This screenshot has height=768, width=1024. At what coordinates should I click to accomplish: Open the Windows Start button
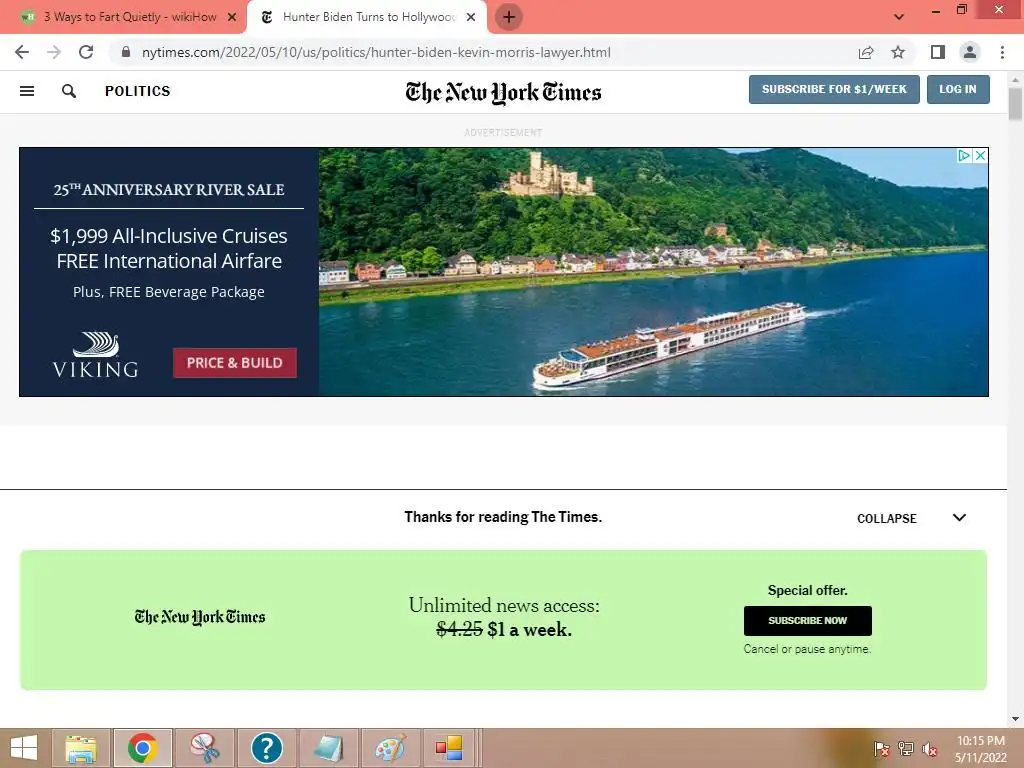[24, 748]
